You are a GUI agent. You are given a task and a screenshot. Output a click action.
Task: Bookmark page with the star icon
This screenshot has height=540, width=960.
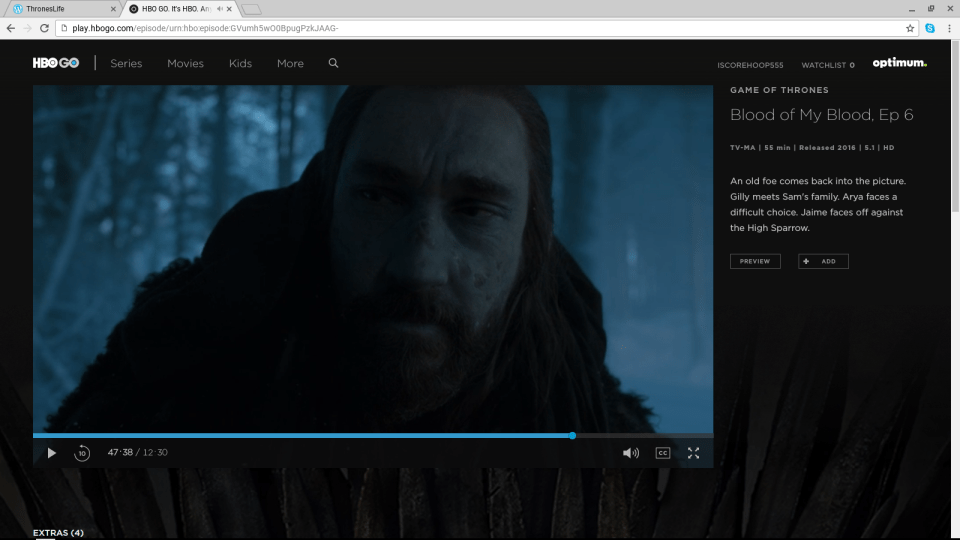coord(910,28)
